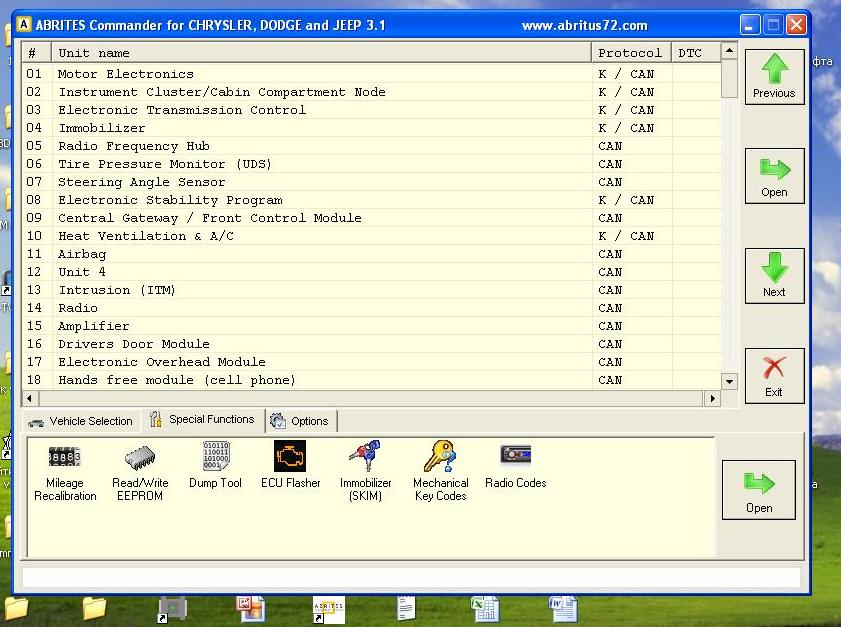The height and width of the screenshot is (627, 841).
Task: Click the PowerPoint file icon on the desktop
Action: coord(250,609)
